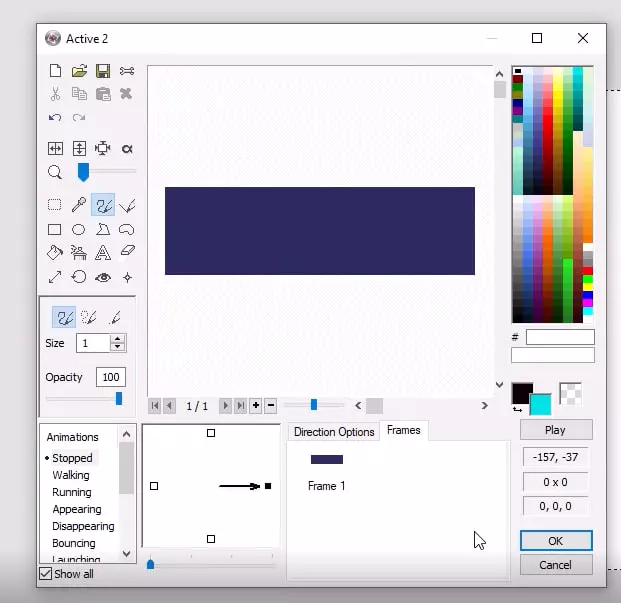Select the Polygon shape tool
The image size is (621, 603).
click(103, 229)
